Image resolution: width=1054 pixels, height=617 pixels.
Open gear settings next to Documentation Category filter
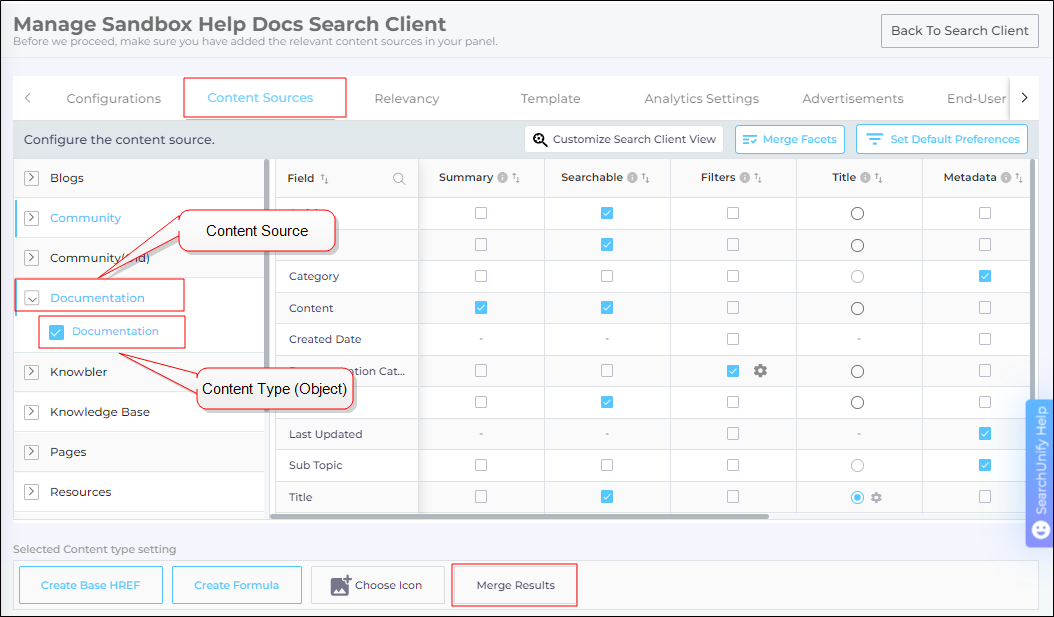(760, 371)
